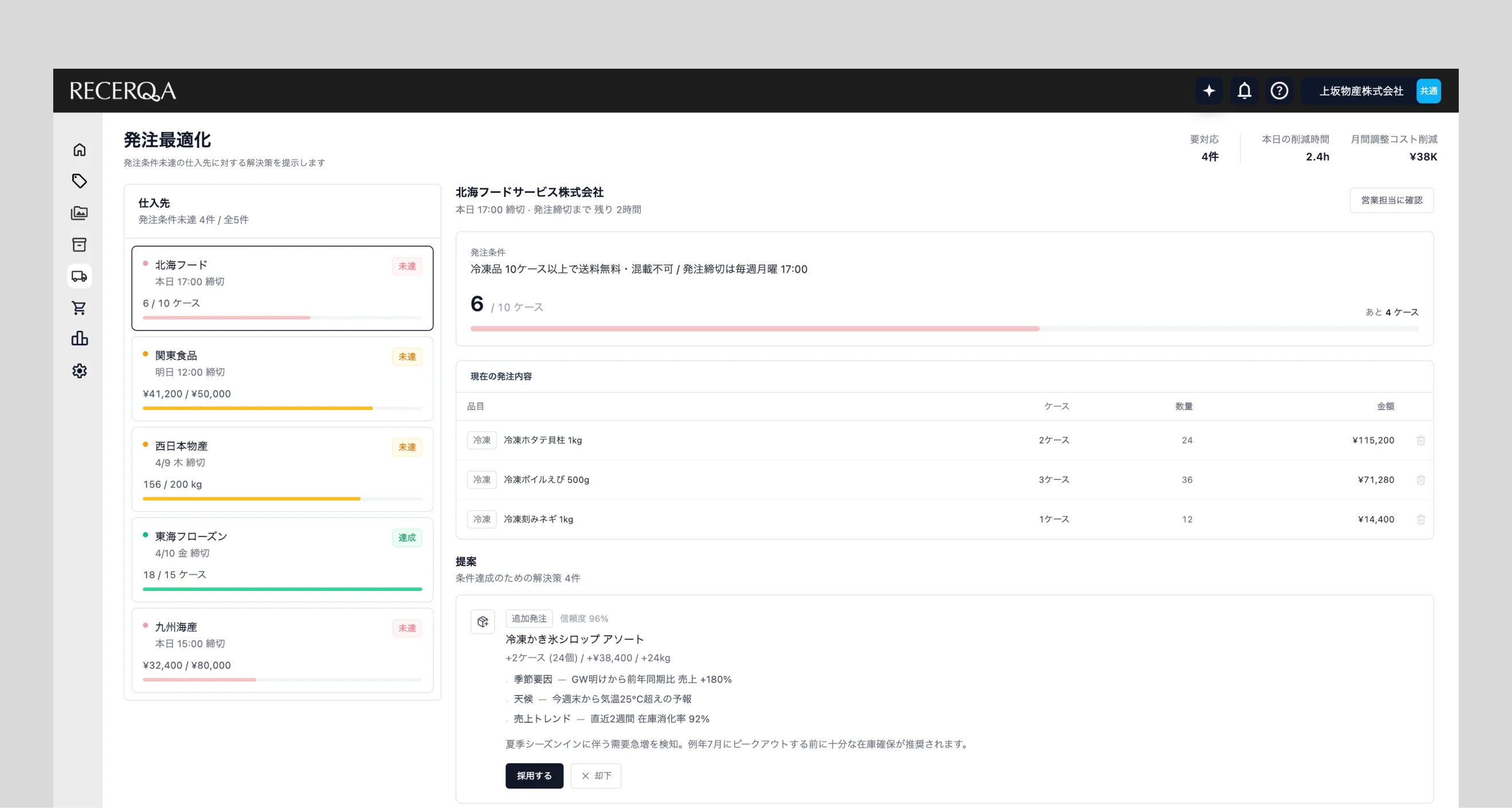Open the image gallery sidebar icon

coord(79,212)
